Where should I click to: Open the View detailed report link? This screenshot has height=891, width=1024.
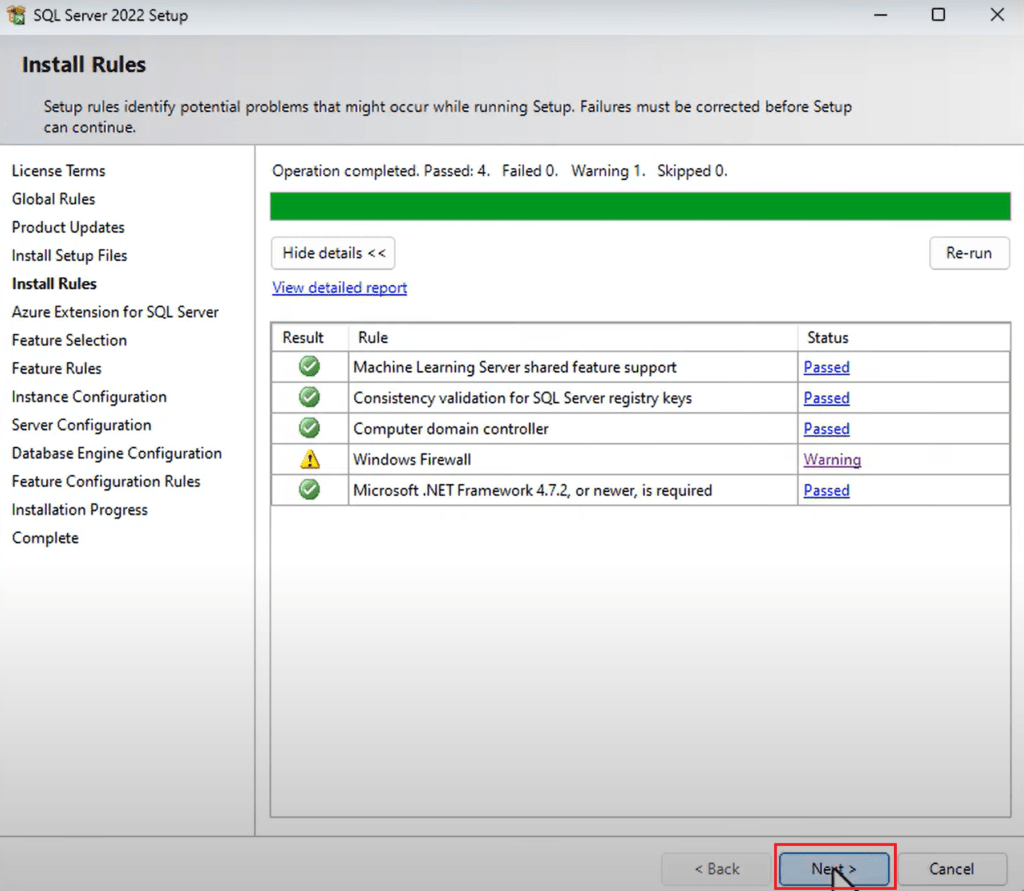[x=340, y=287]
